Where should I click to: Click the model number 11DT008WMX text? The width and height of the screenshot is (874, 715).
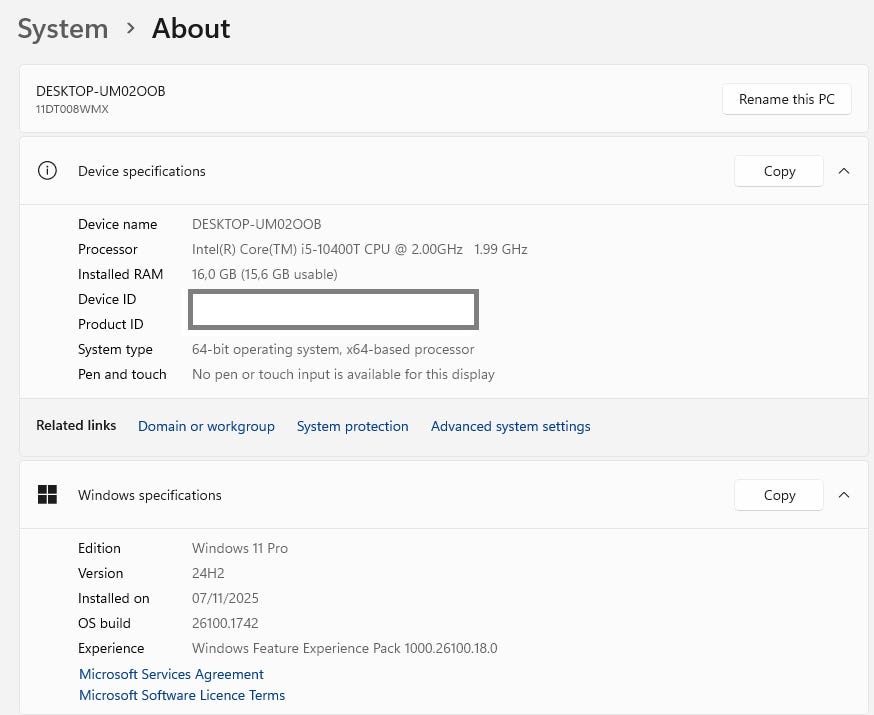pyautogui.click(x=72, y=109)
